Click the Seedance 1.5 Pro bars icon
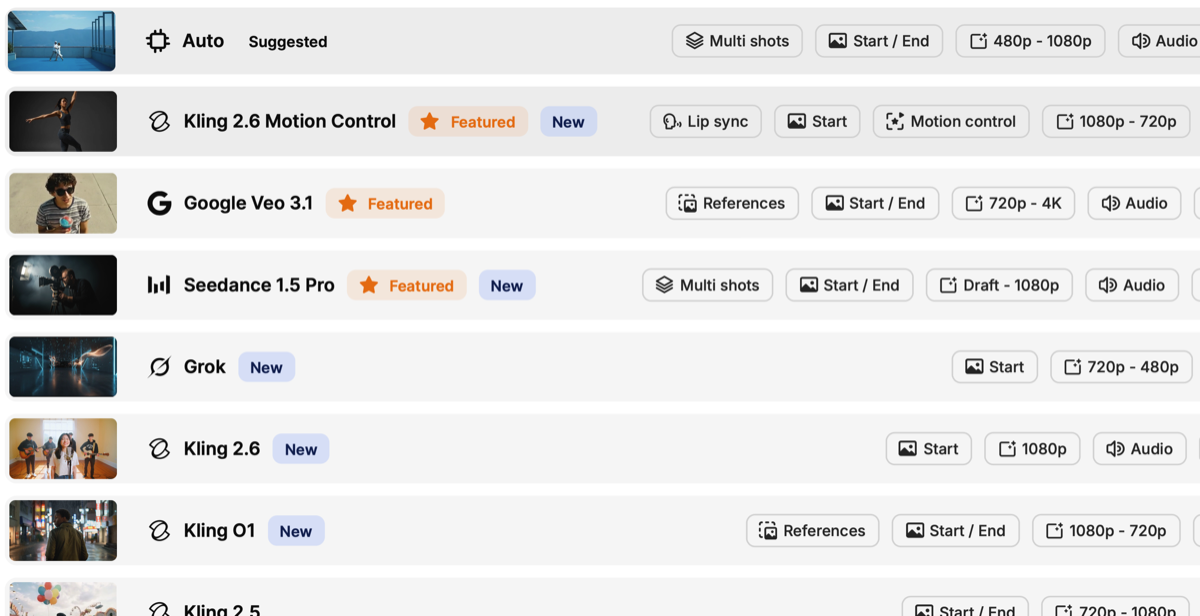This screenshot has height=616, width=1200. click(x=159, y=285)
